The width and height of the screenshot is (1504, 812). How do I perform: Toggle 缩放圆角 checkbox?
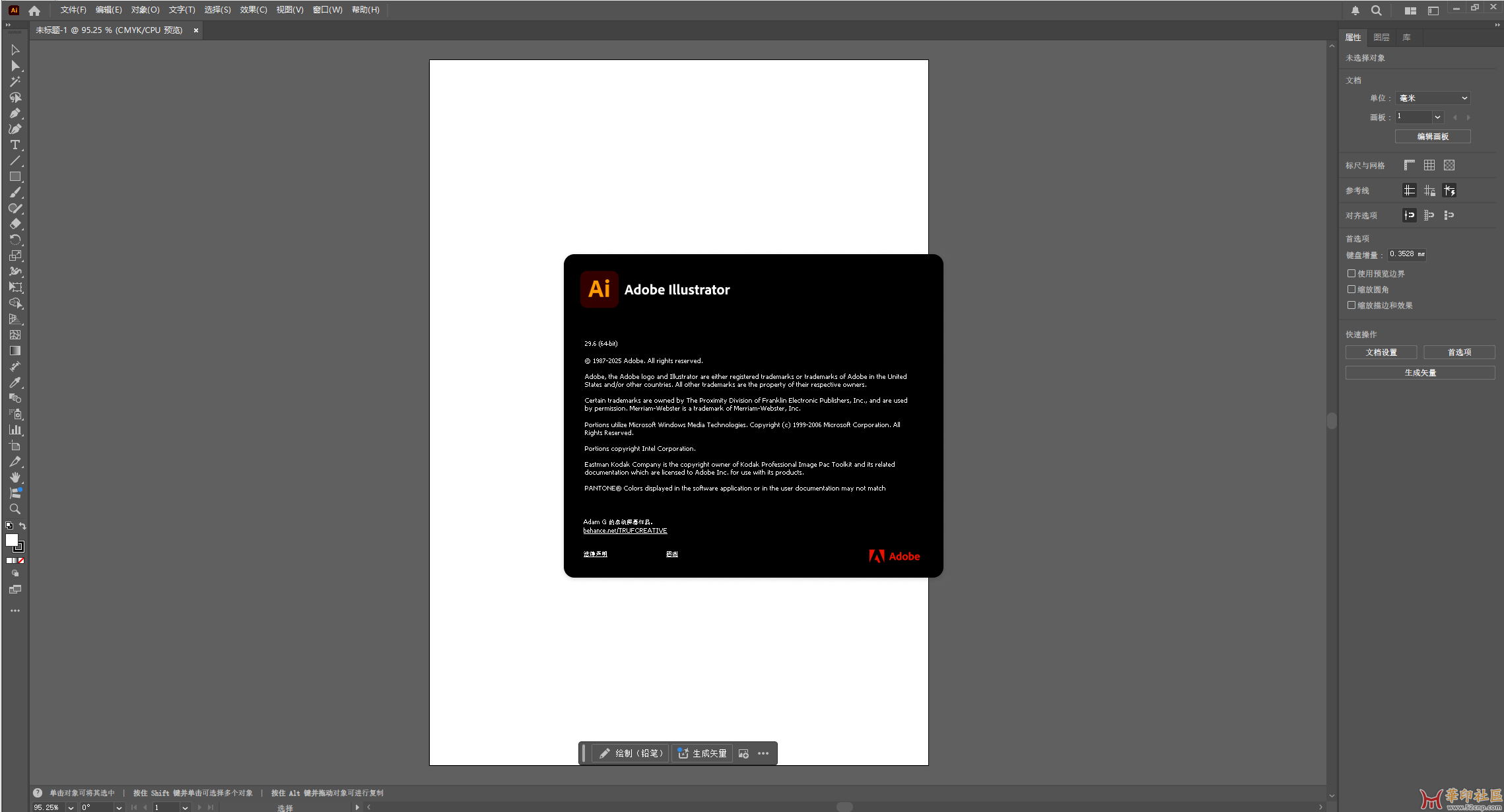point(1351,289)
